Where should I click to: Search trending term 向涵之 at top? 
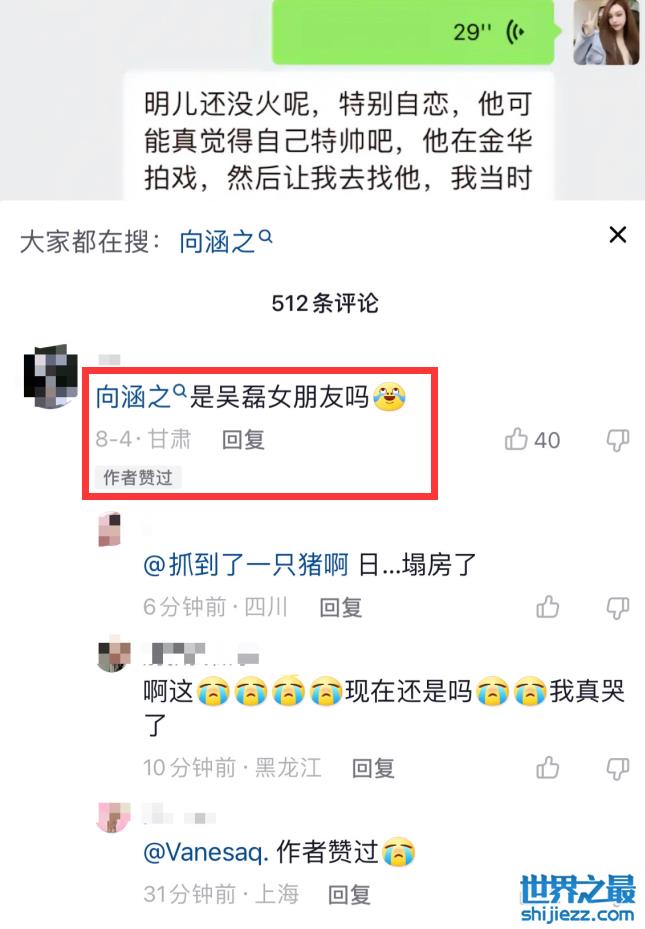[226, 241]
